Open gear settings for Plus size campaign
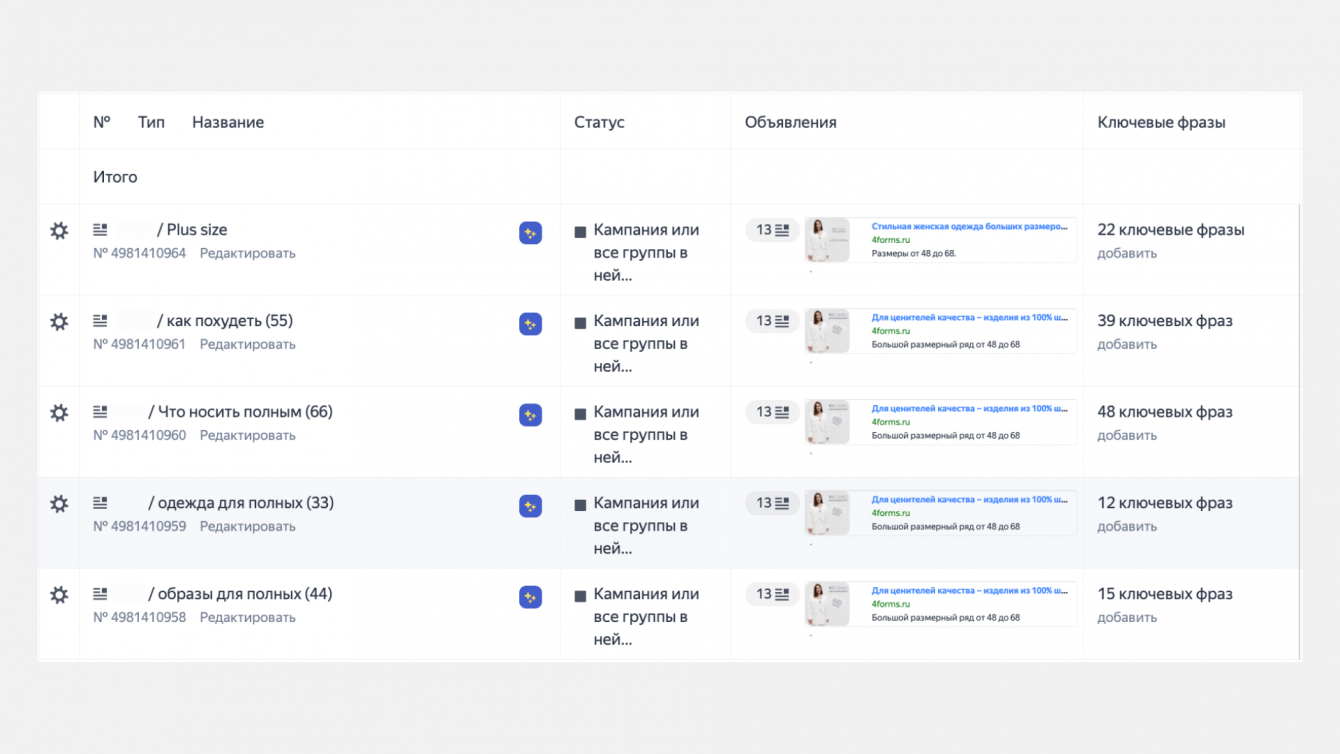The image size is (1340, 754). 59,231
